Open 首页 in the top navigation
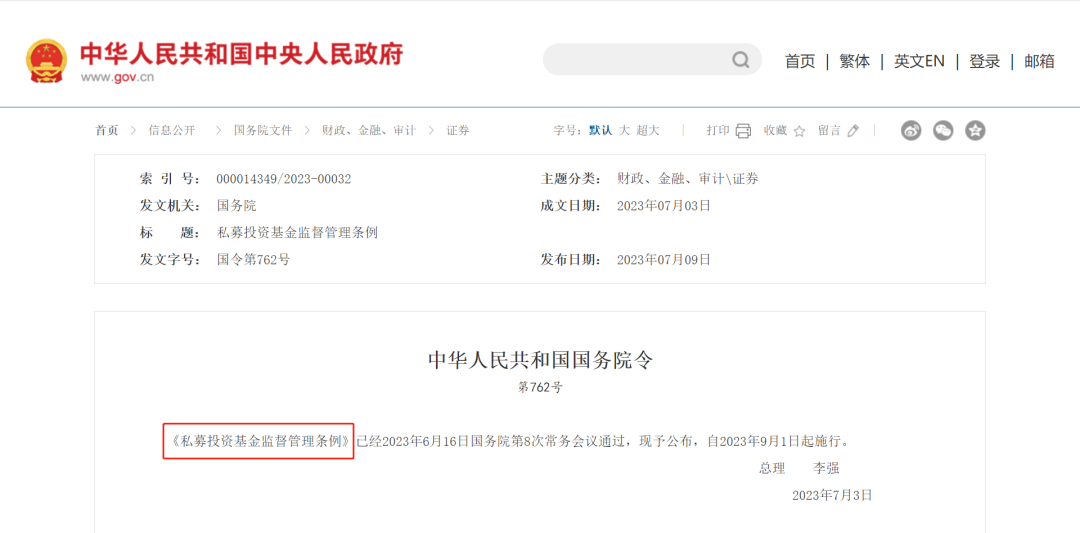This screenshot has width=1080, height=533. 800,61
